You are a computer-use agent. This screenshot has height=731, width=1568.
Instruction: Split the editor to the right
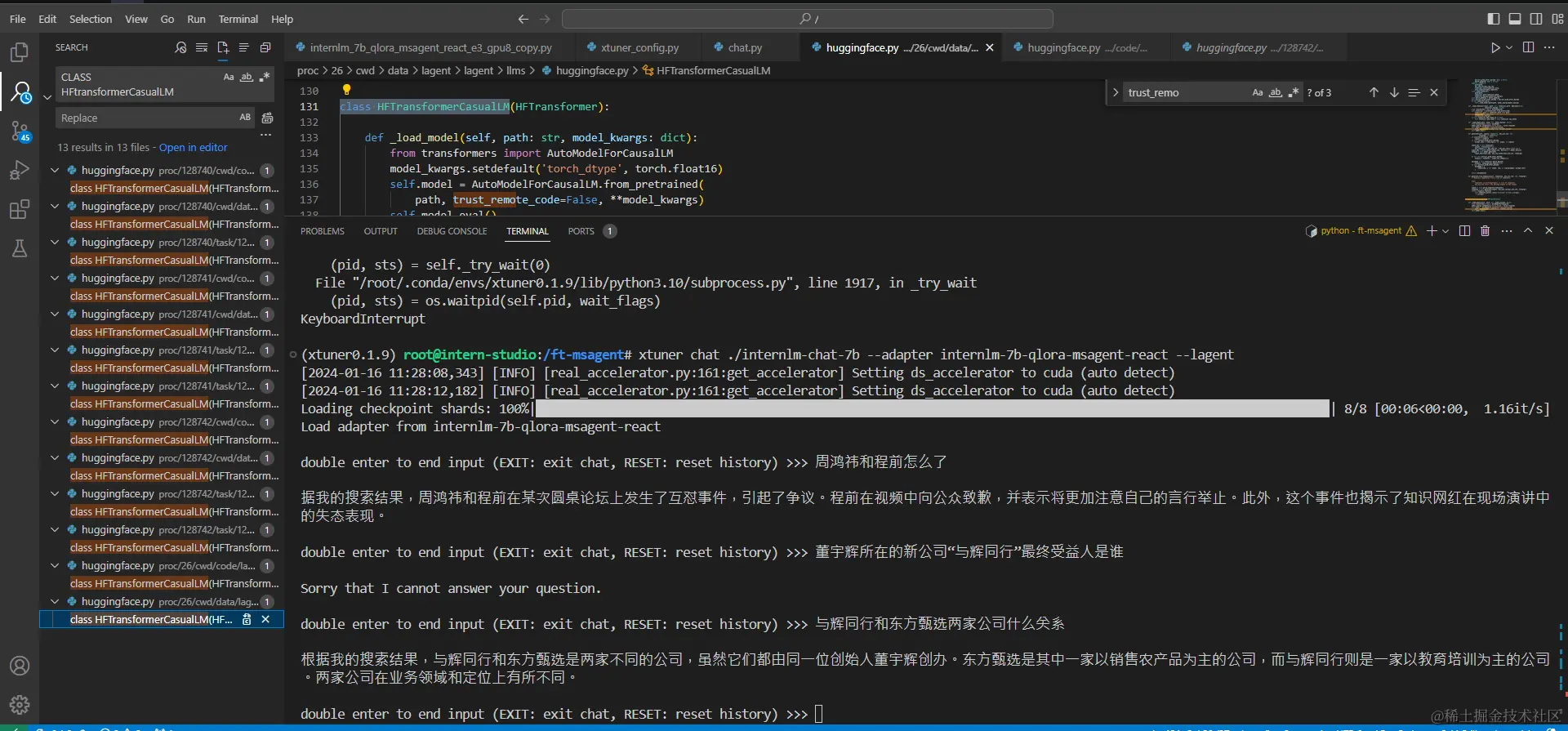point(1529,47)
